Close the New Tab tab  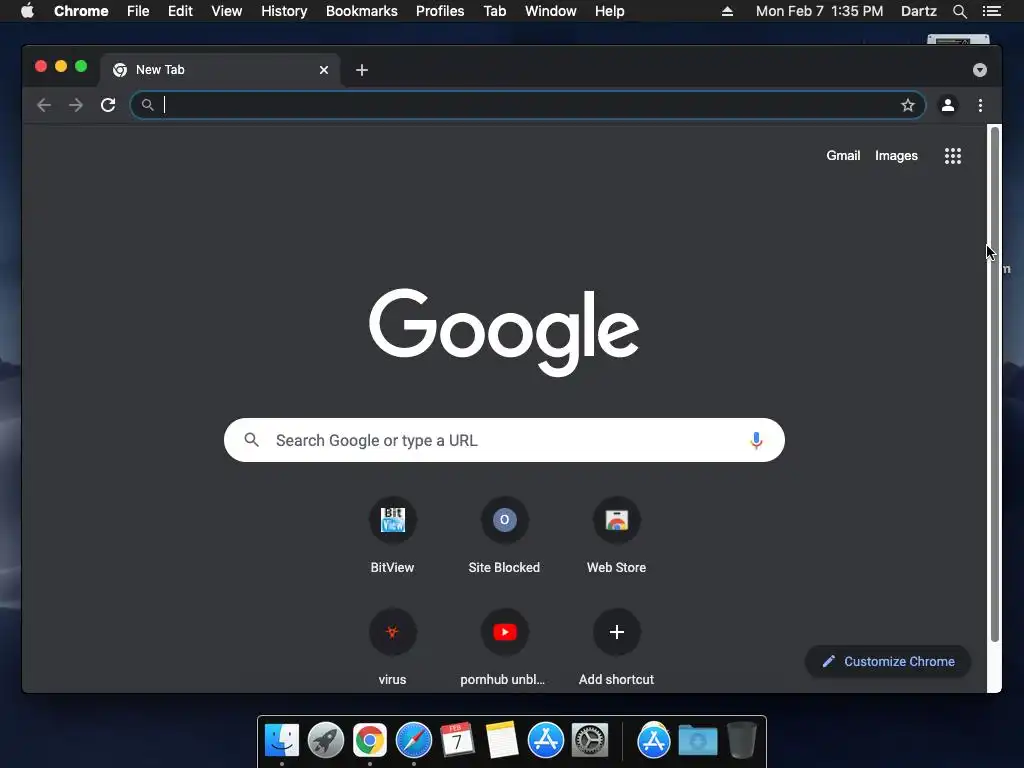(324, 70)
